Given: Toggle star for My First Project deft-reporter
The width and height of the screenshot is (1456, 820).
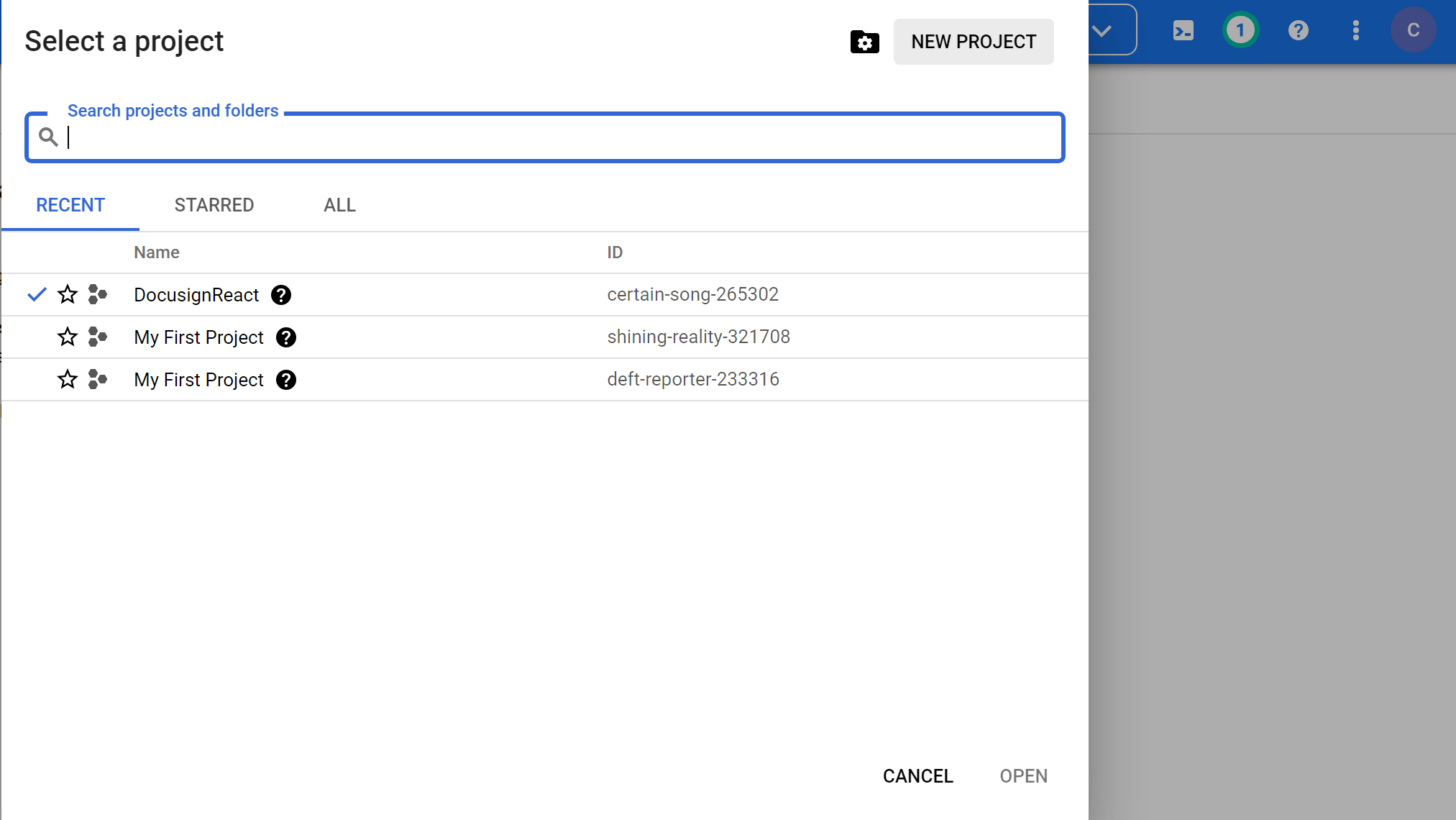Looking at the screenshot, I should (x=68, y=379).
